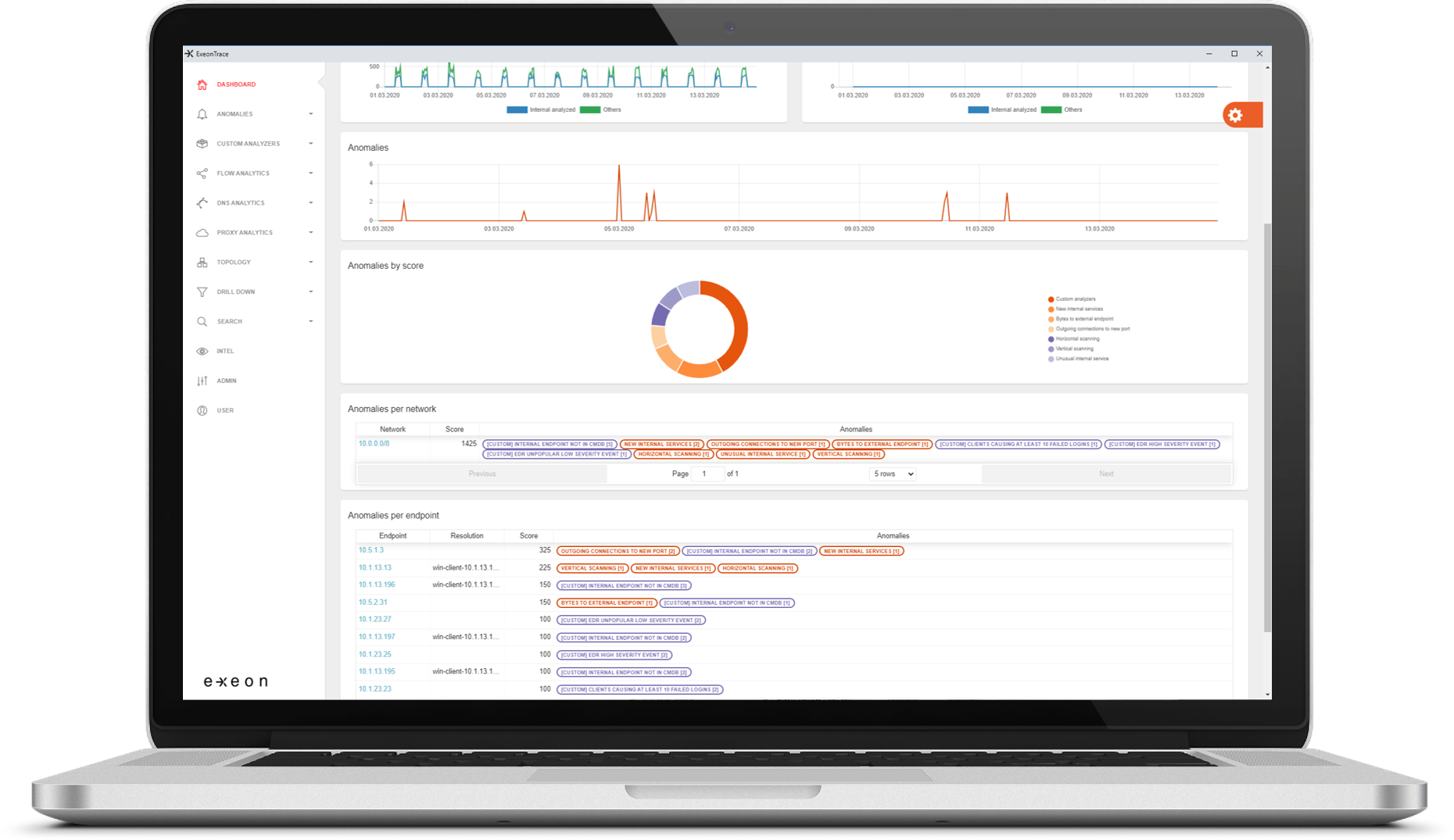1454x840 pixels.
Task: Click Custom analyzers legend color dot
Action: 1051,299
